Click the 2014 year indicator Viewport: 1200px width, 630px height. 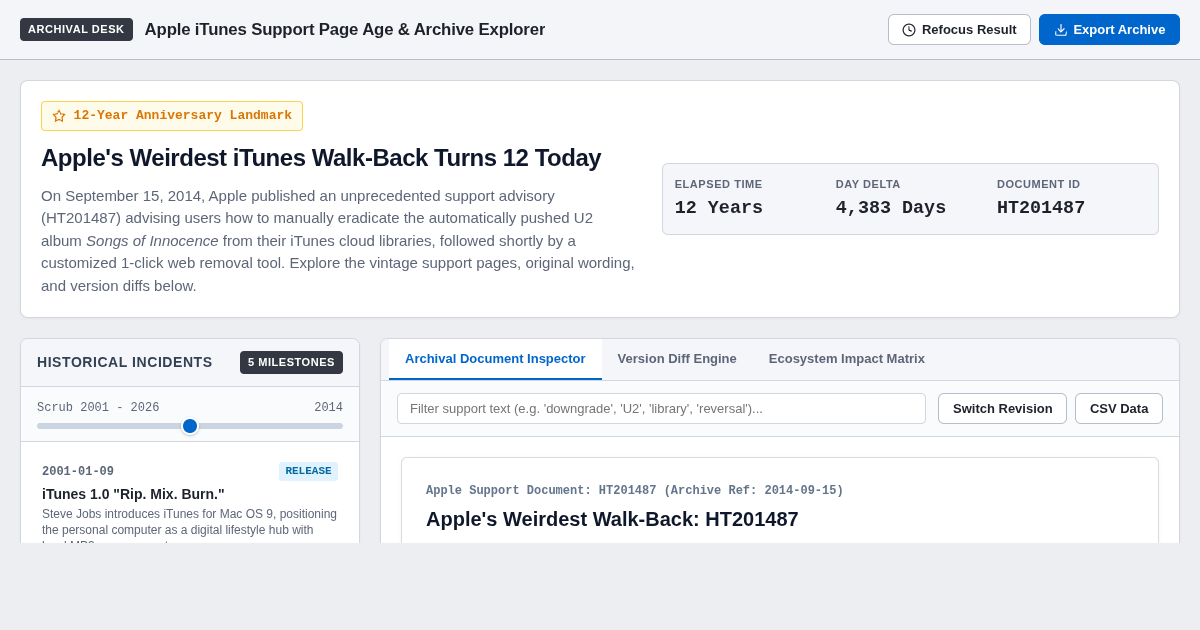coord(328,408)
